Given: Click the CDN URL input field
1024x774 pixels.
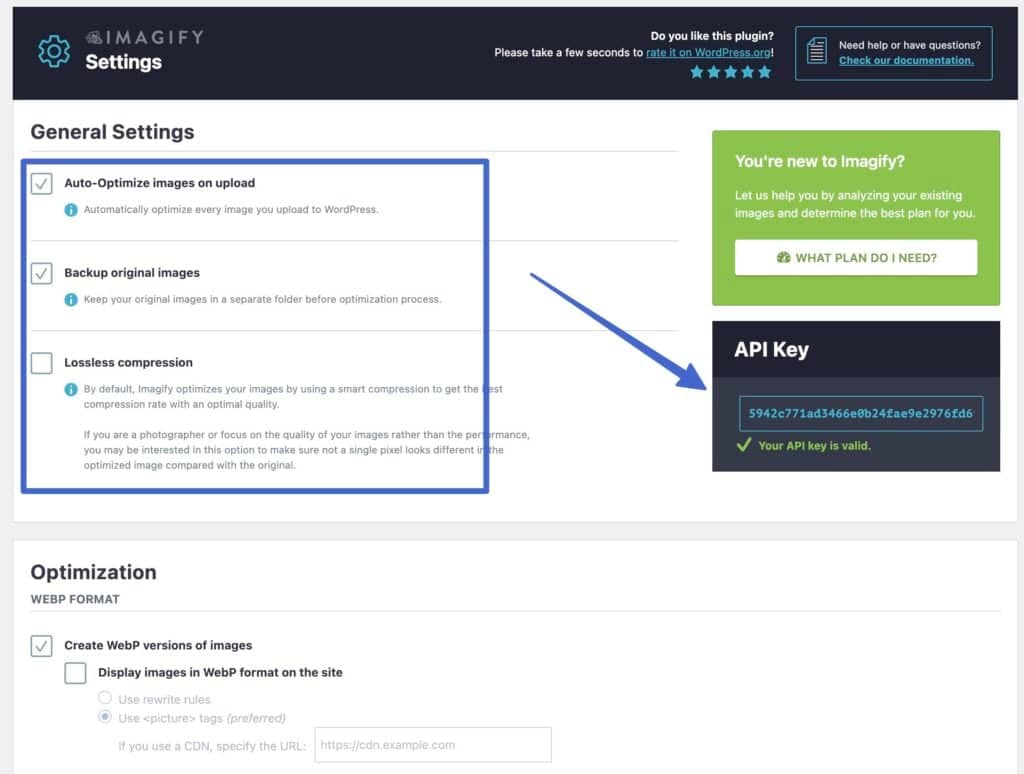Looking at the screenshot, I should tap(433, 745).
